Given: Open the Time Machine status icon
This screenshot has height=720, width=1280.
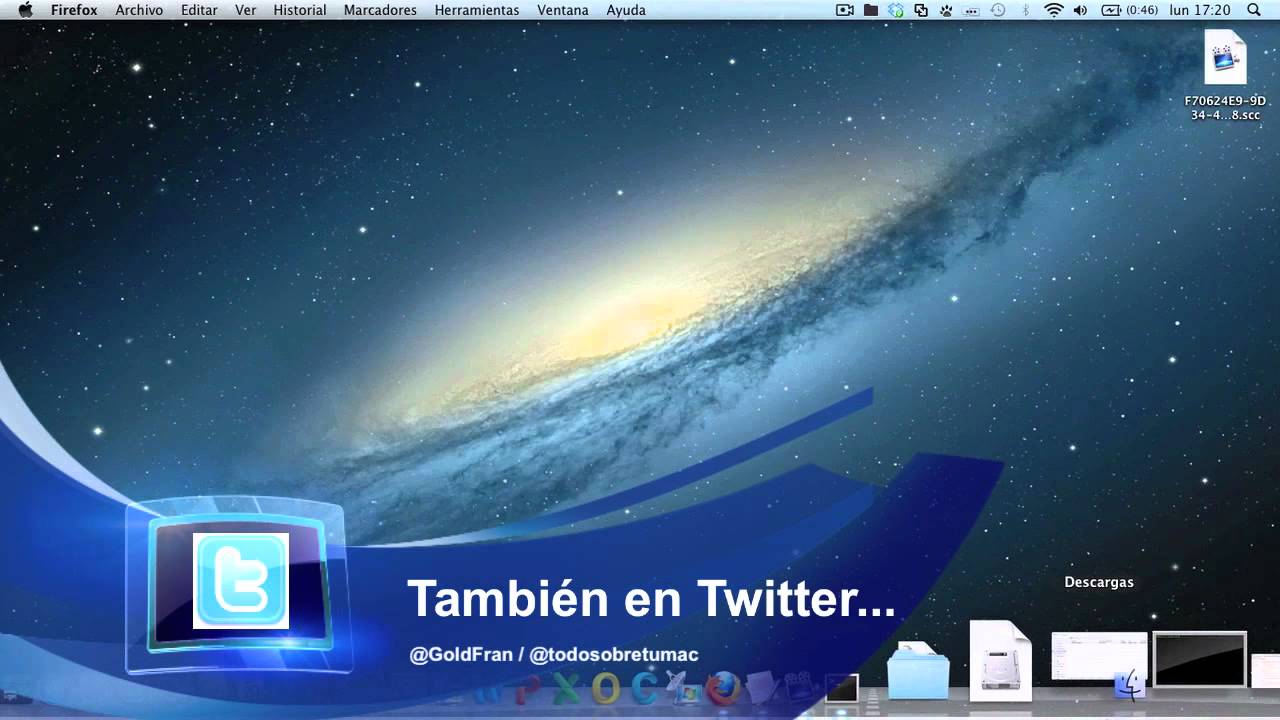Looking at the screenshot, I should click(998, 10).
